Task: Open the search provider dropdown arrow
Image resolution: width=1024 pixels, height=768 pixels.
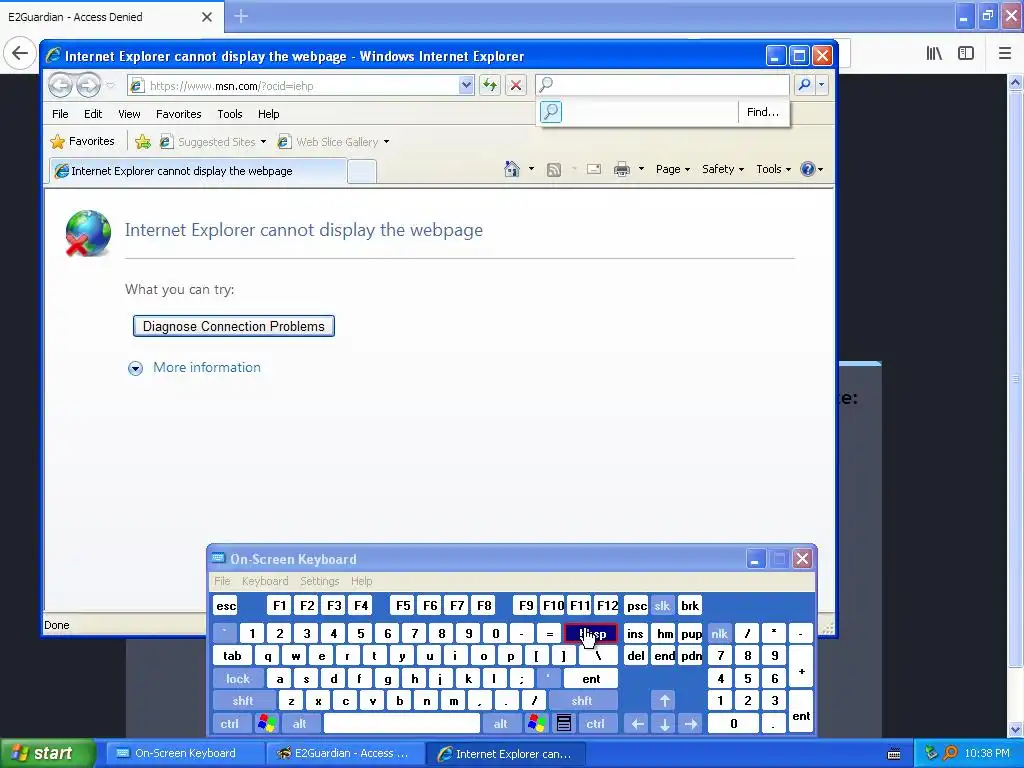Action: (822, 85)
